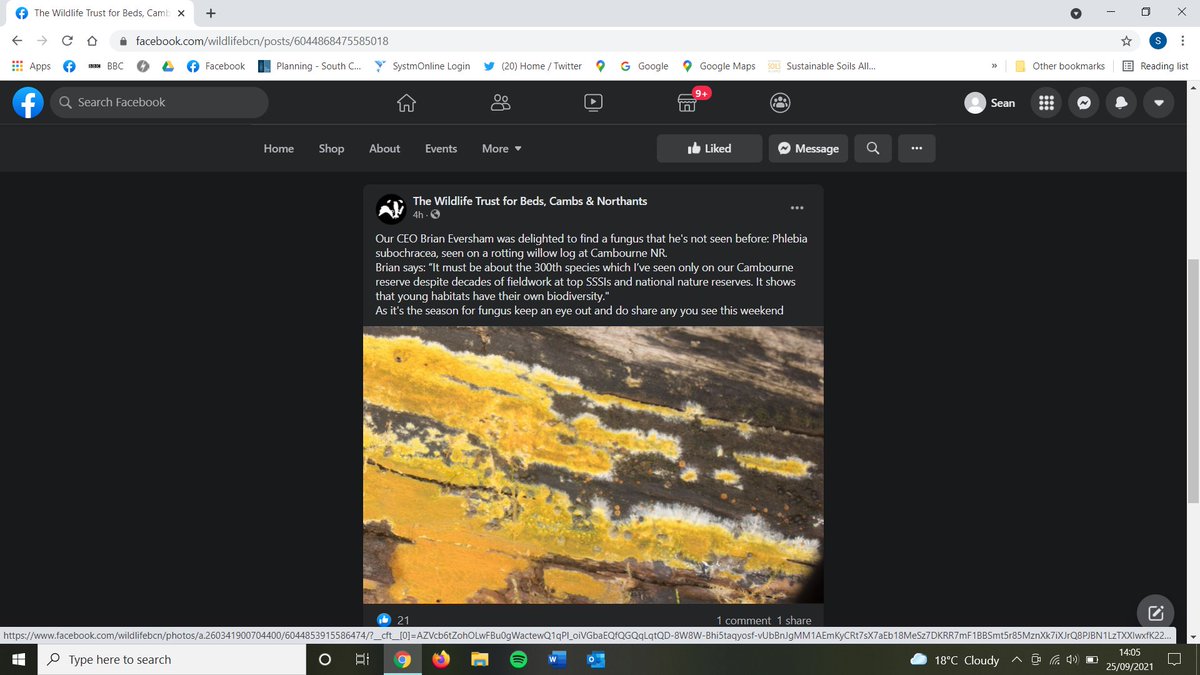Viewport: 1200px width, 675px height.
Task: Open (20) Home / Twitter bookmark
Action: coord(532,66)
